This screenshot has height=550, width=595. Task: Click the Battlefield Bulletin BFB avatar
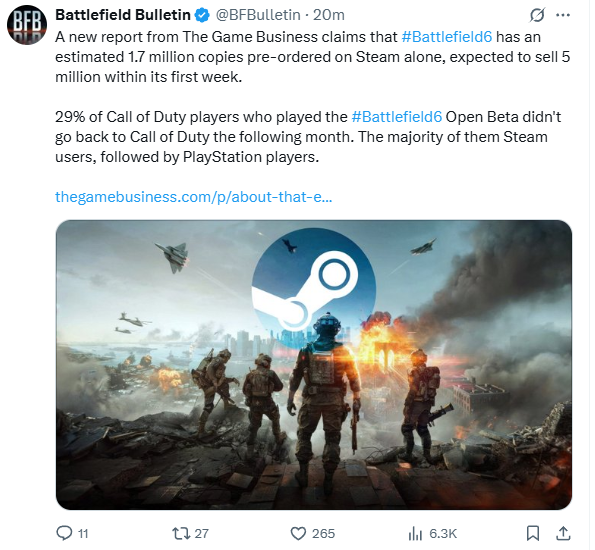[x=27, y=25]
